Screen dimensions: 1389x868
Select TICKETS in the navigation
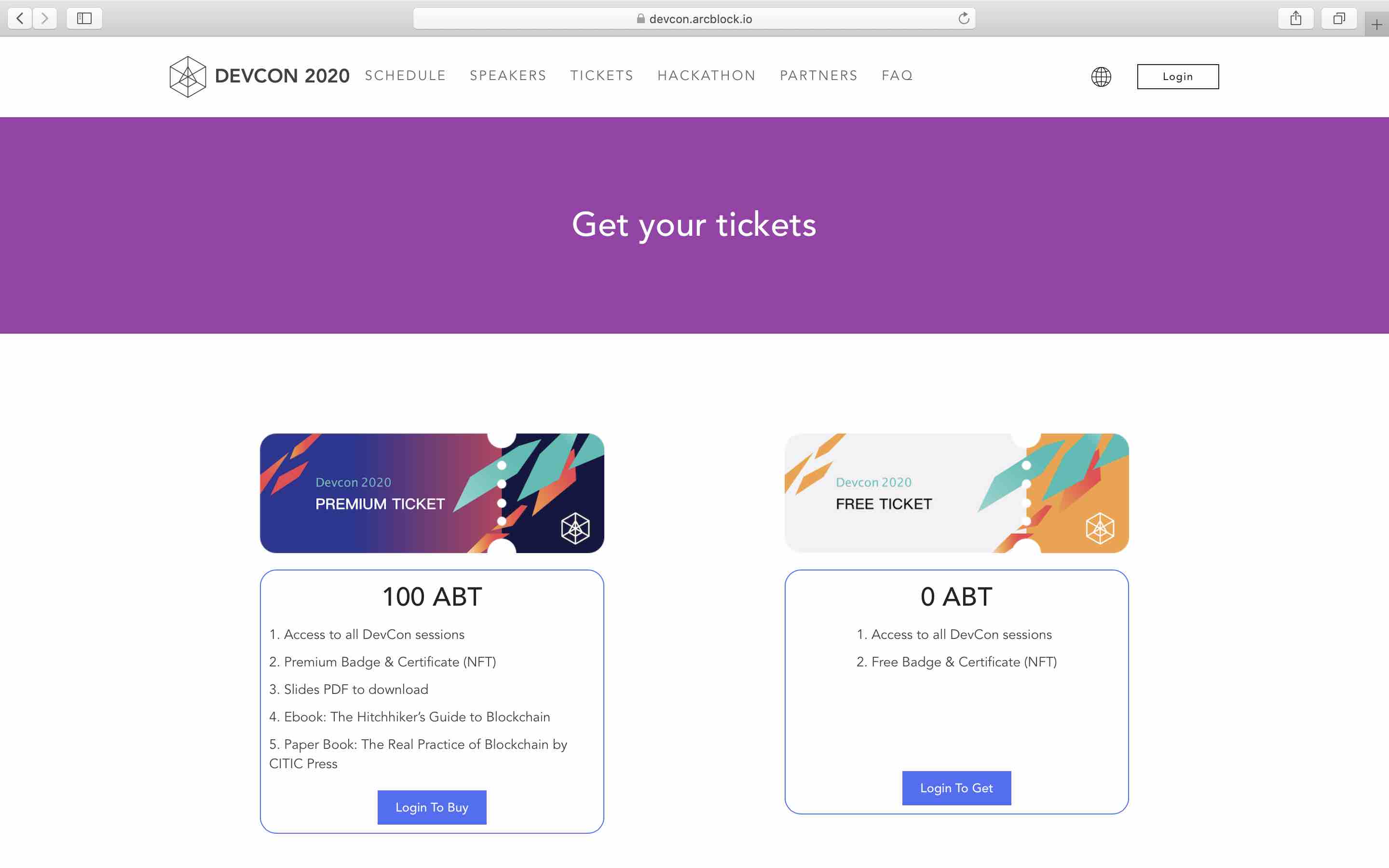tap(601, 76)
